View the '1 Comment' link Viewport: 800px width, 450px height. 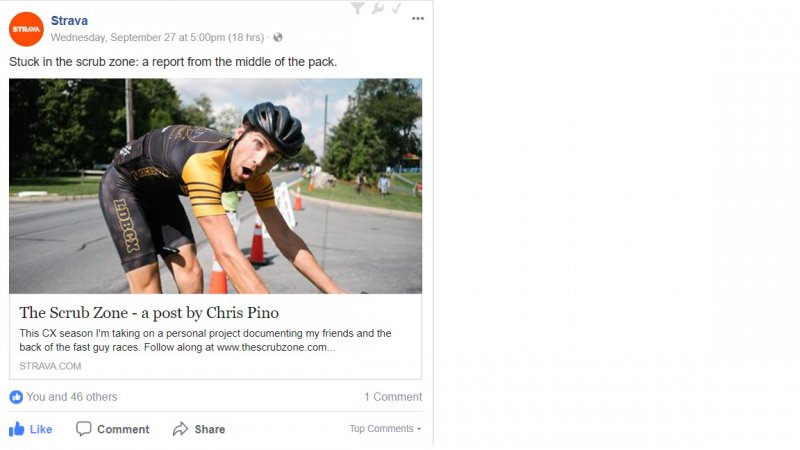393,397
